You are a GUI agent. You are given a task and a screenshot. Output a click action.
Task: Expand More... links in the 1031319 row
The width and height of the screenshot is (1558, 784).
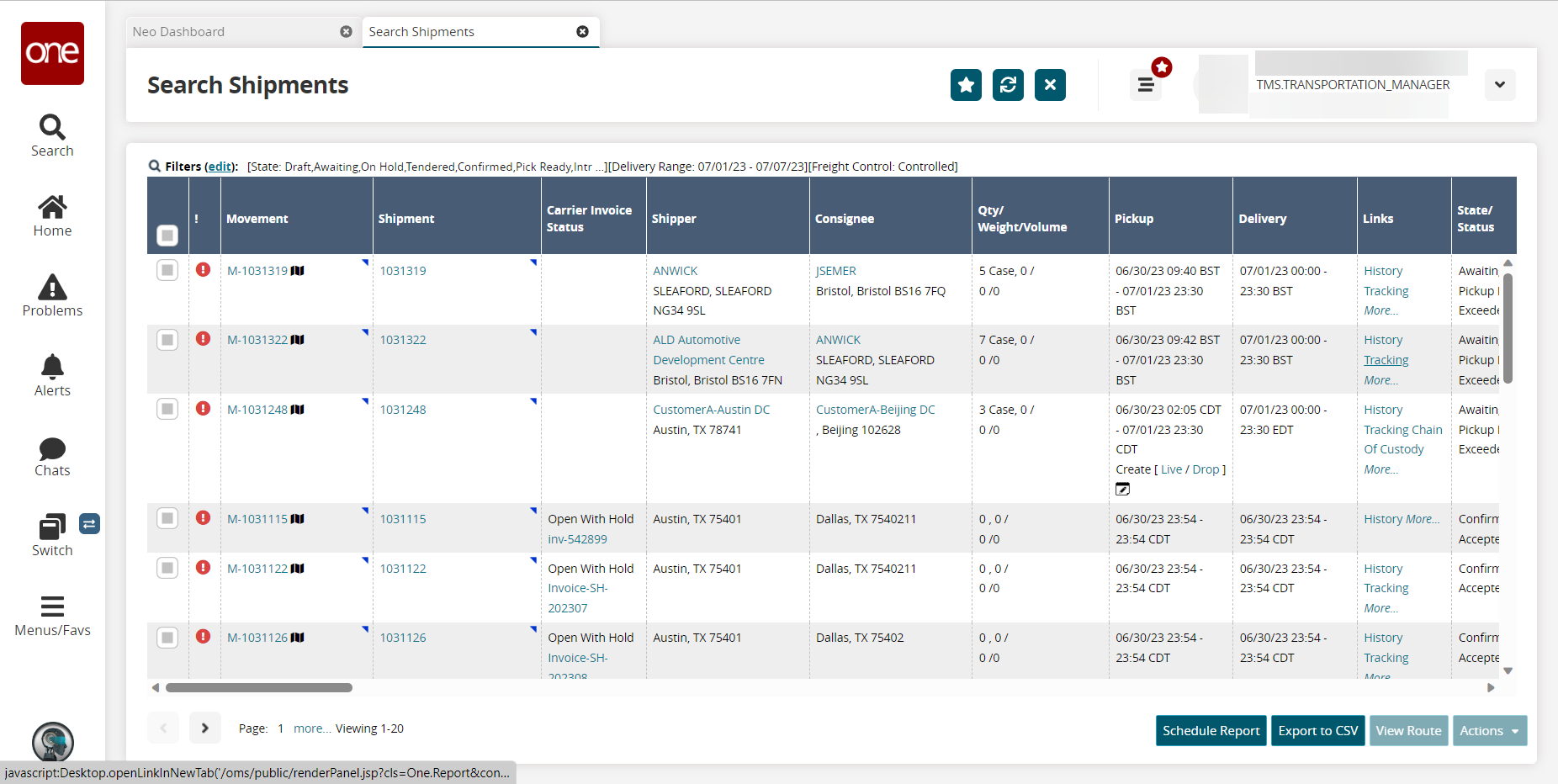coord(1380,310)
